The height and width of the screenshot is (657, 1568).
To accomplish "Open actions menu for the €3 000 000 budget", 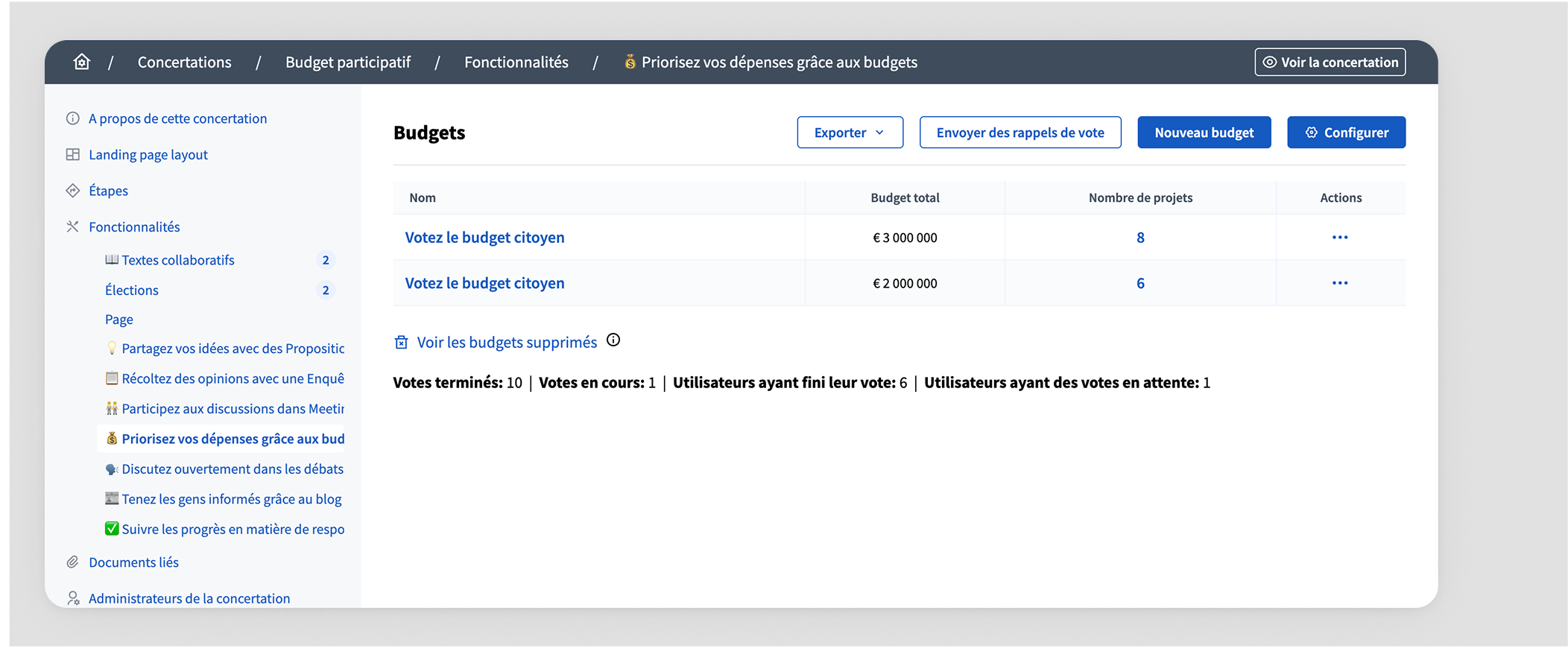I will point(1339,238).
